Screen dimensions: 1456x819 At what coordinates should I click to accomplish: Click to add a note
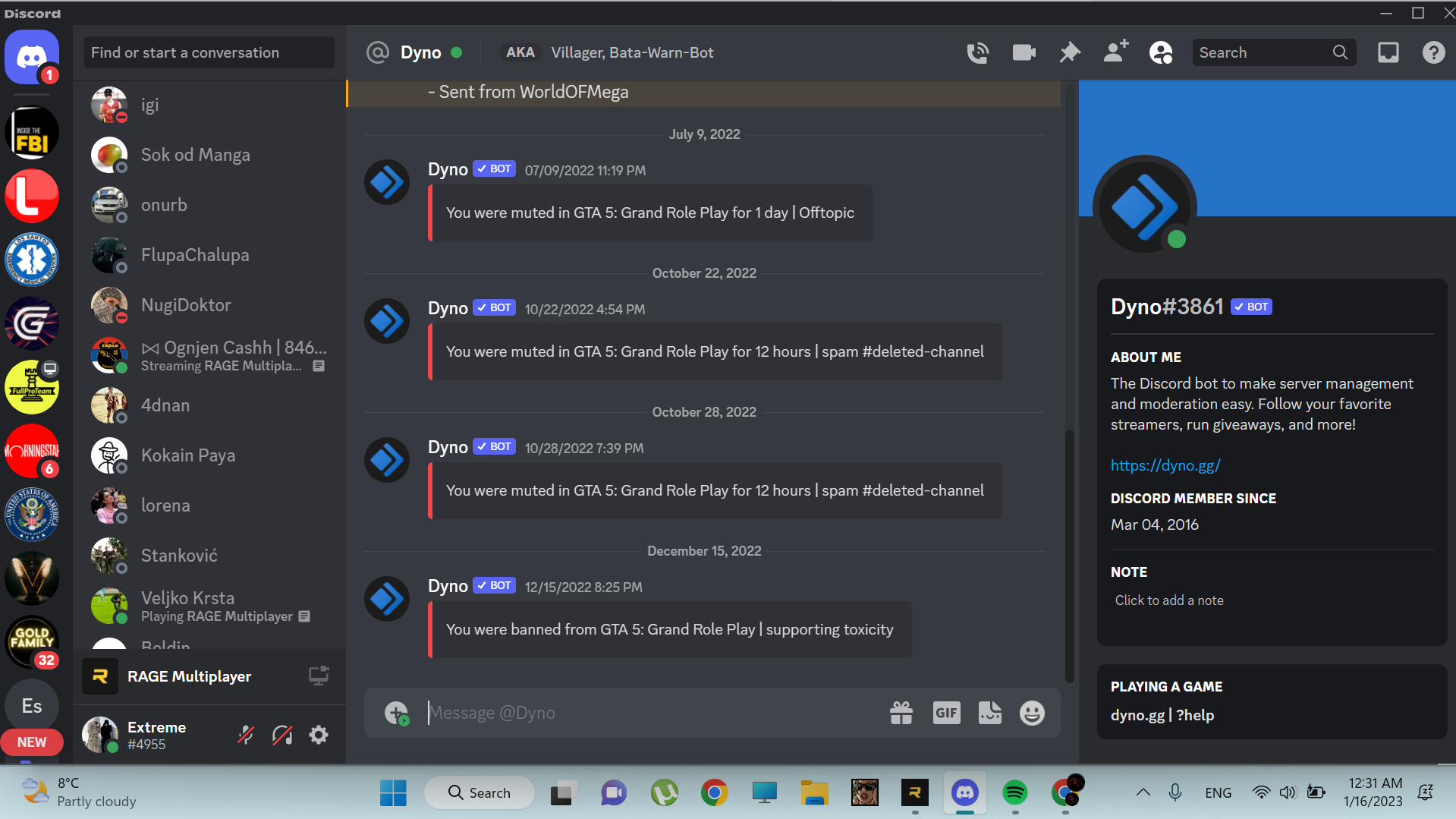point(1169,600)
